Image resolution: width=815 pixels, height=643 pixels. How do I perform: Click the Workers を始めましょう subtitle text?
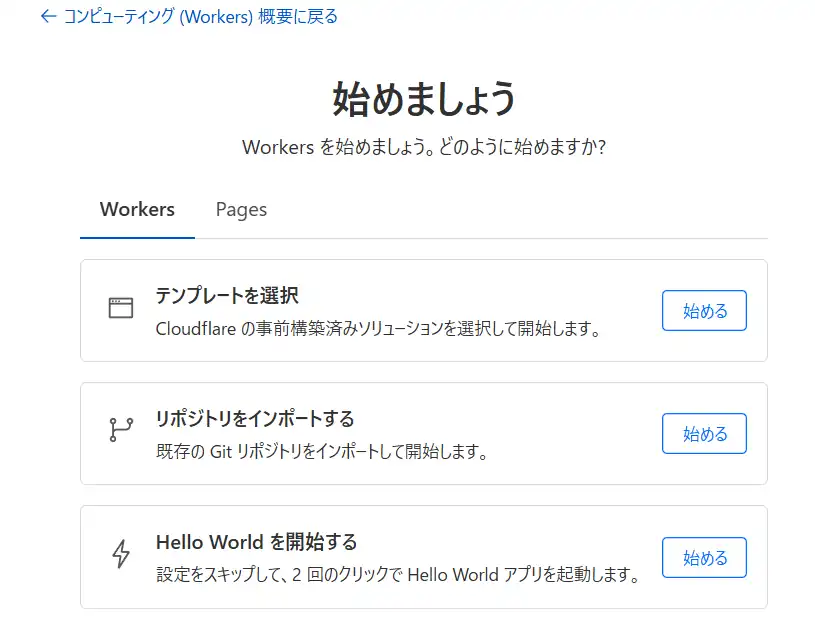[x=424, y=147]
